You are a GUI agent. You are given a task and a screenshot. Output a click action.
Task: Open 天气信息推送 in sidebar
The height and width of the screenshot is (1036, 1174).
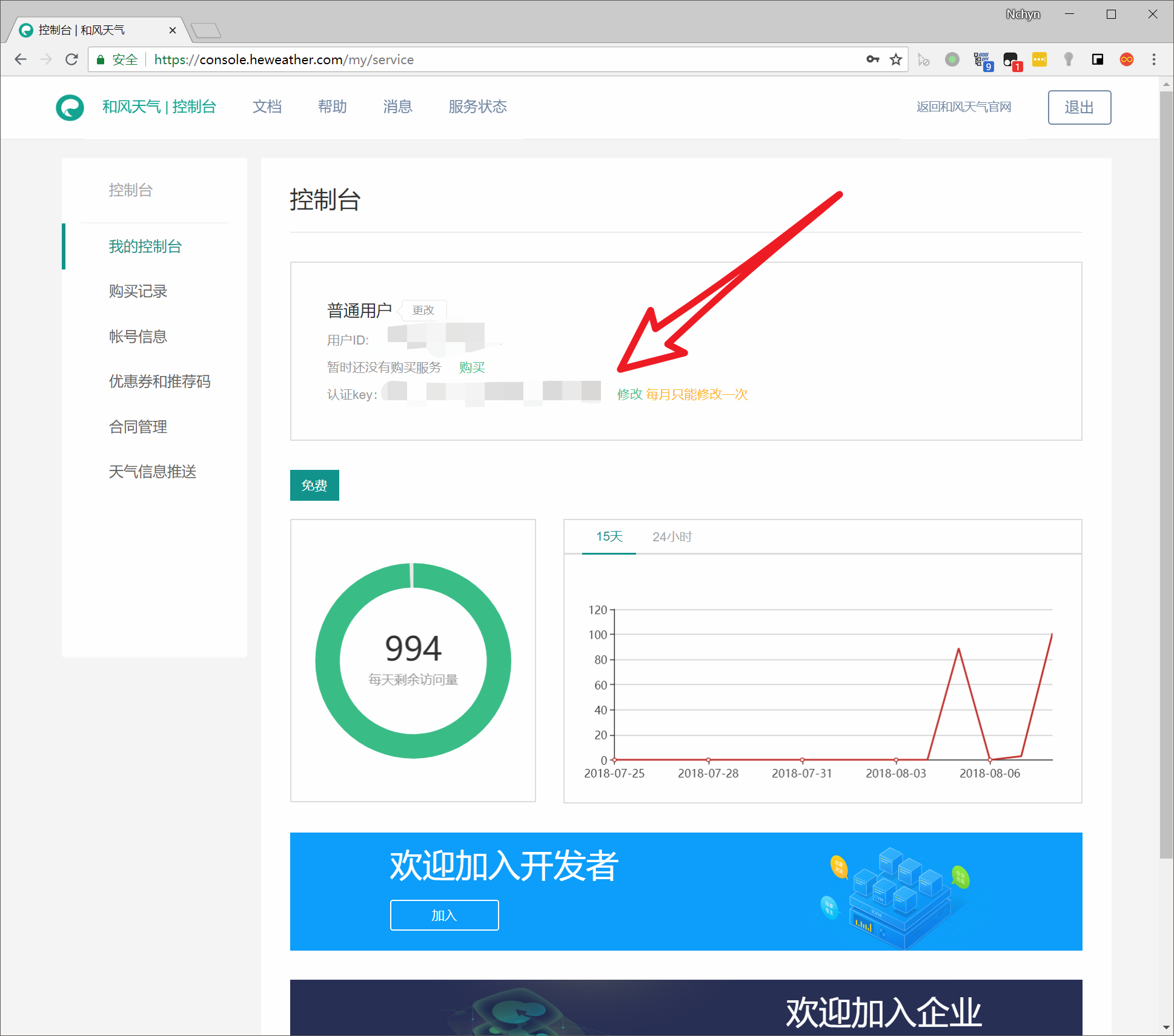(x=153, y=472)
